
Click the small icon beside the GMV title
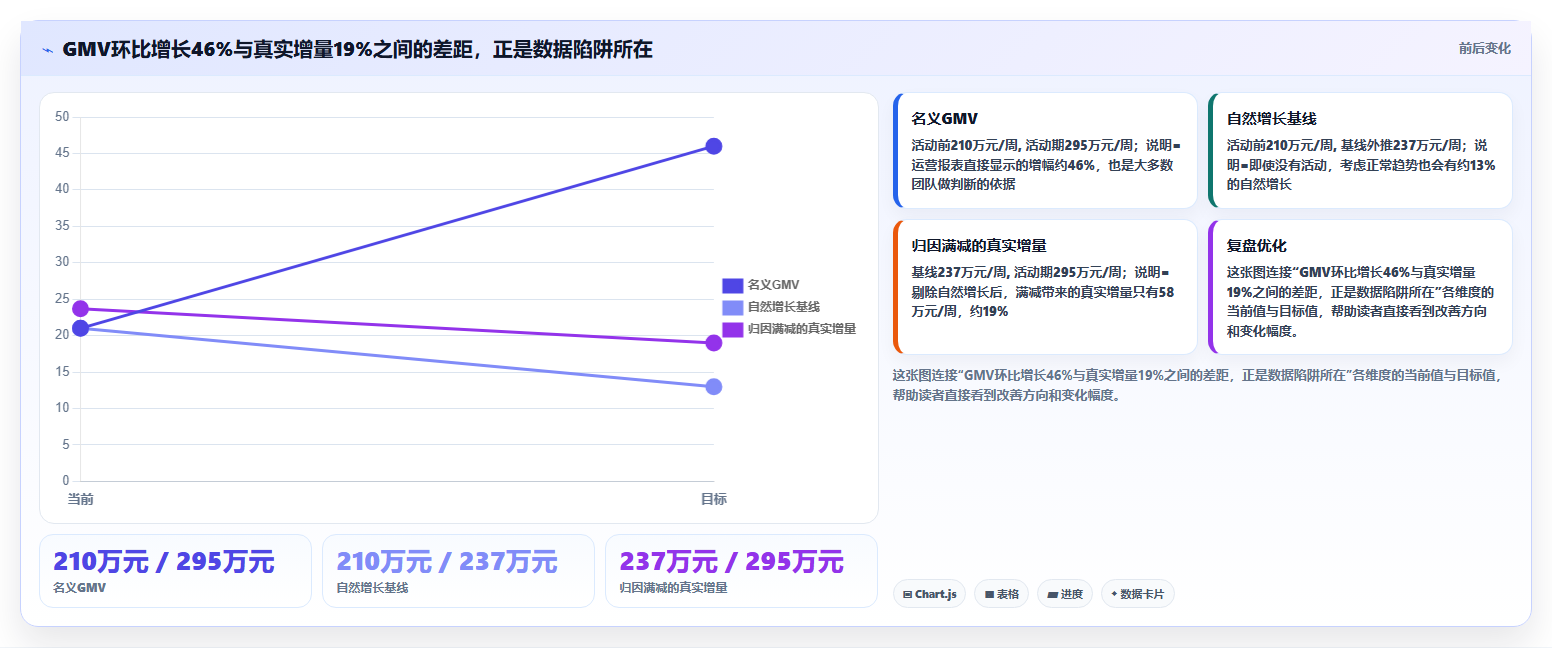coord(47,50)
